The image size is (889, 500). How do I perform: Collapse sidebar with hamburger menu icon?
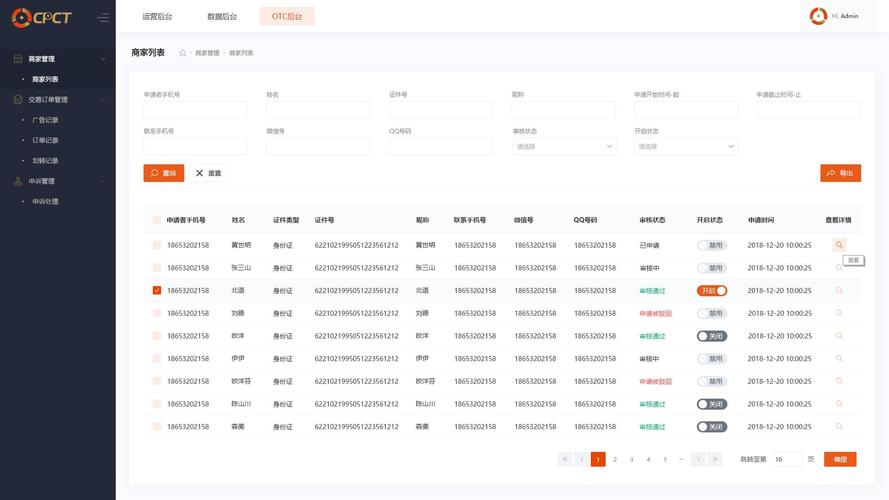point(103,18)
